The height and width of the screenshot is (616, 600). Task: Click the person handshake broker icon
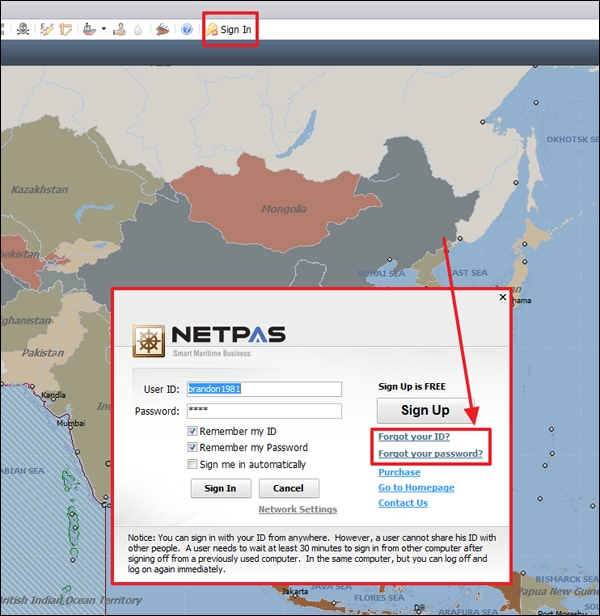pos(119,29)
